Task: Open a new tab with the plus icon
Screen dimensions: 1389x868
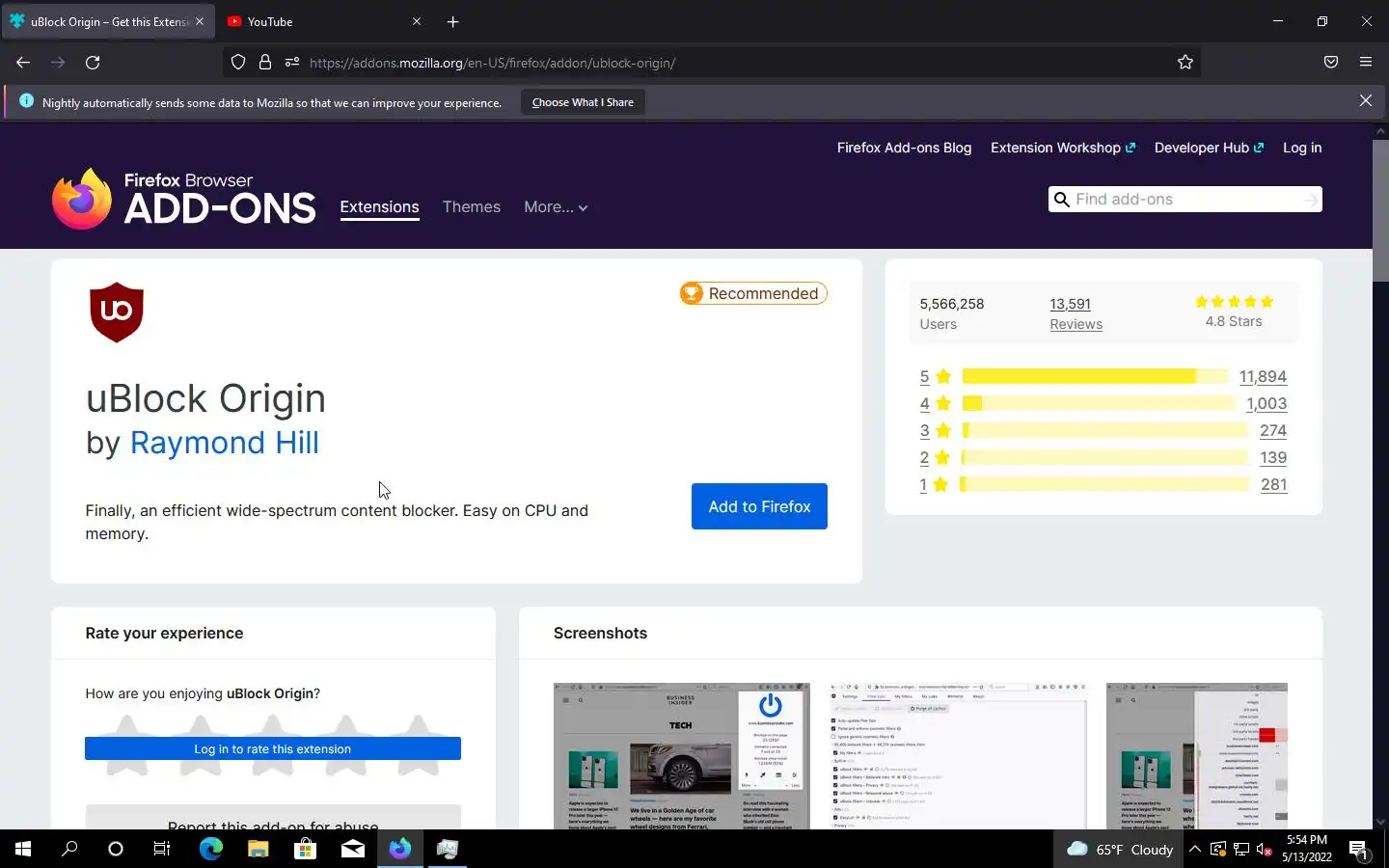Action: pos(453,21)
